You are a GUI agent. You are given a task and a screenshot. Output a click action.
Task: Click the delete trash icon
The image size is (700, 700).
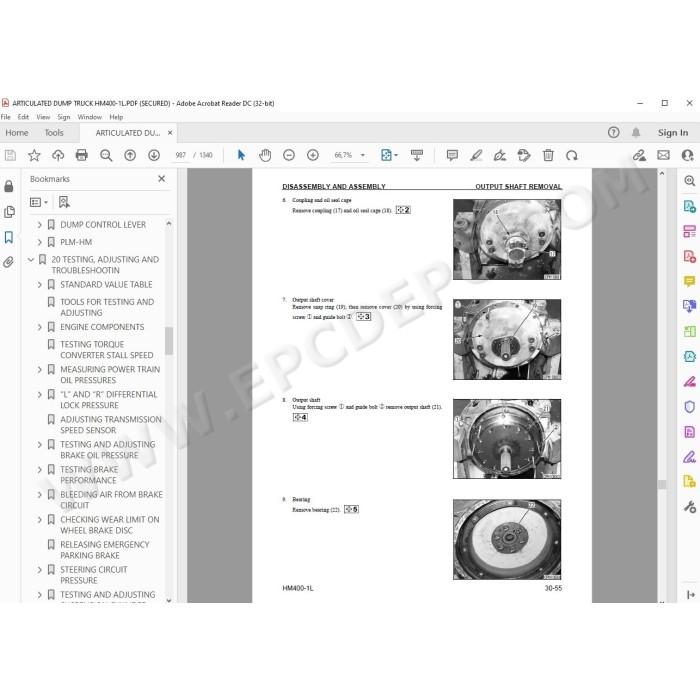point(548,155)
